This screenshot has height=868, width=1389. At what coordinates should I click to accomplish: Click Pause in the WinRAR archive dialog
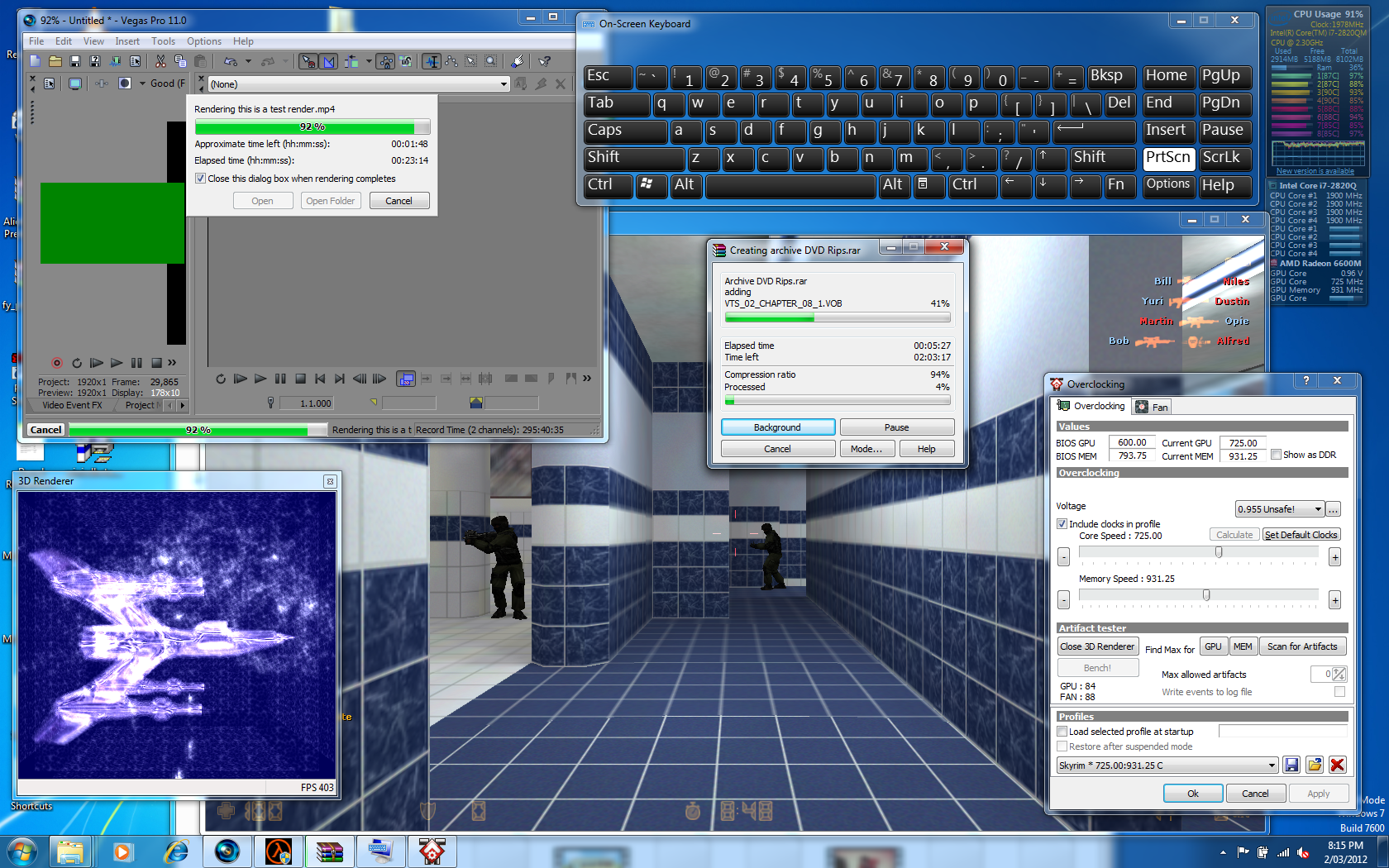pos(896,427)
